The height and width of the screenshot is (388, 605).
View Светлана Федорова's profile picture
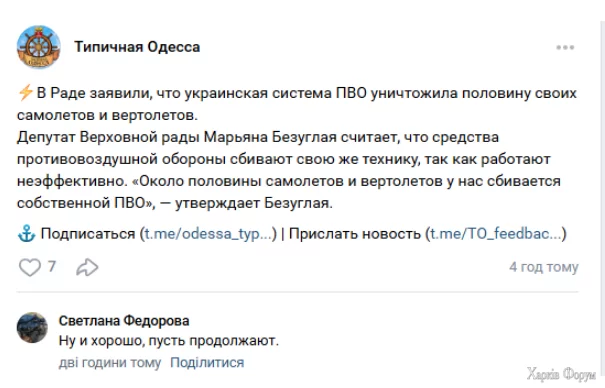[x=32, y=327]
